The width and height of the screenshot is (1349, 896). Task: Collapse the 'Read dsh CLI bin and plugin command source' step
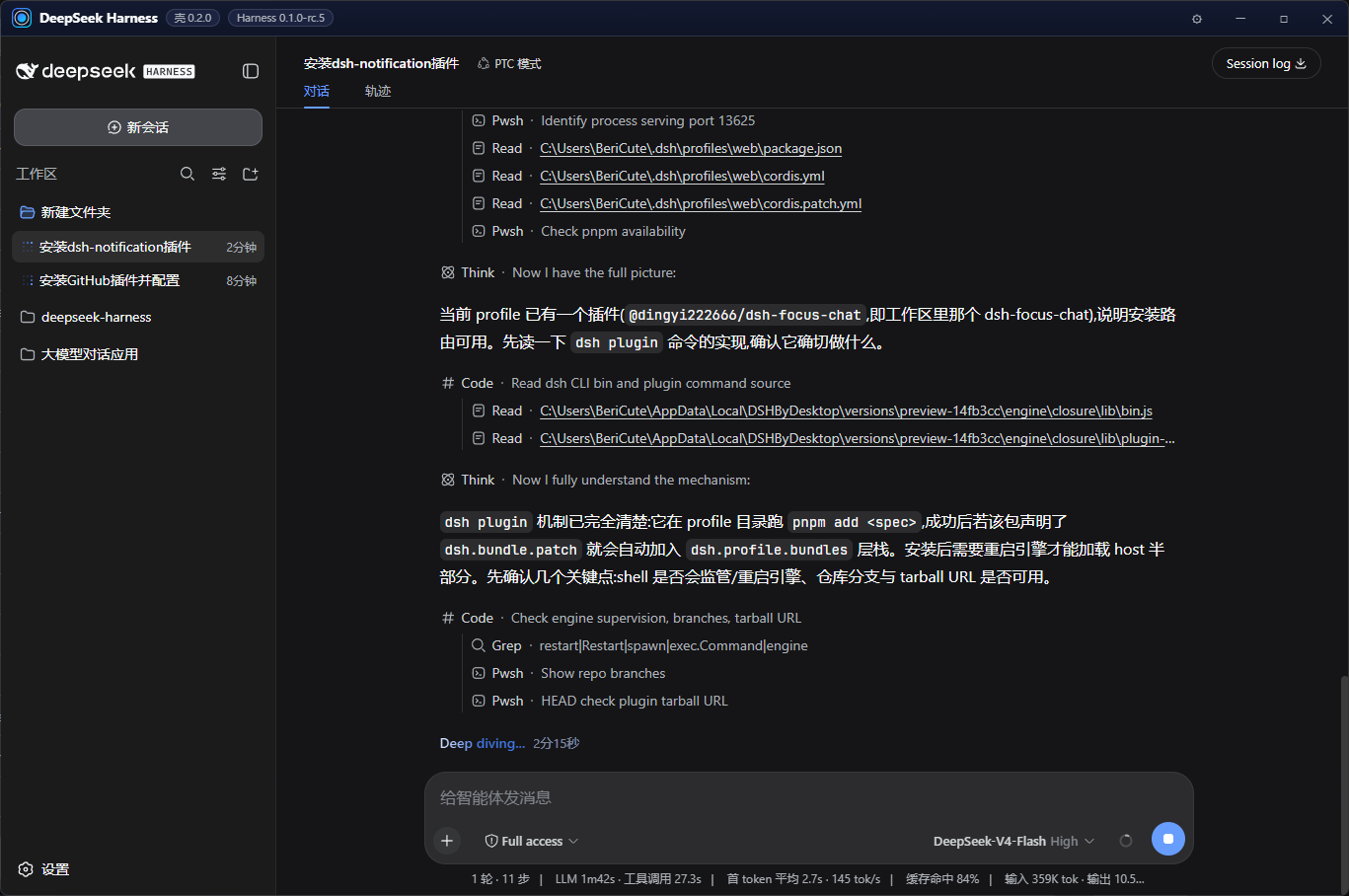click(616, 383)
